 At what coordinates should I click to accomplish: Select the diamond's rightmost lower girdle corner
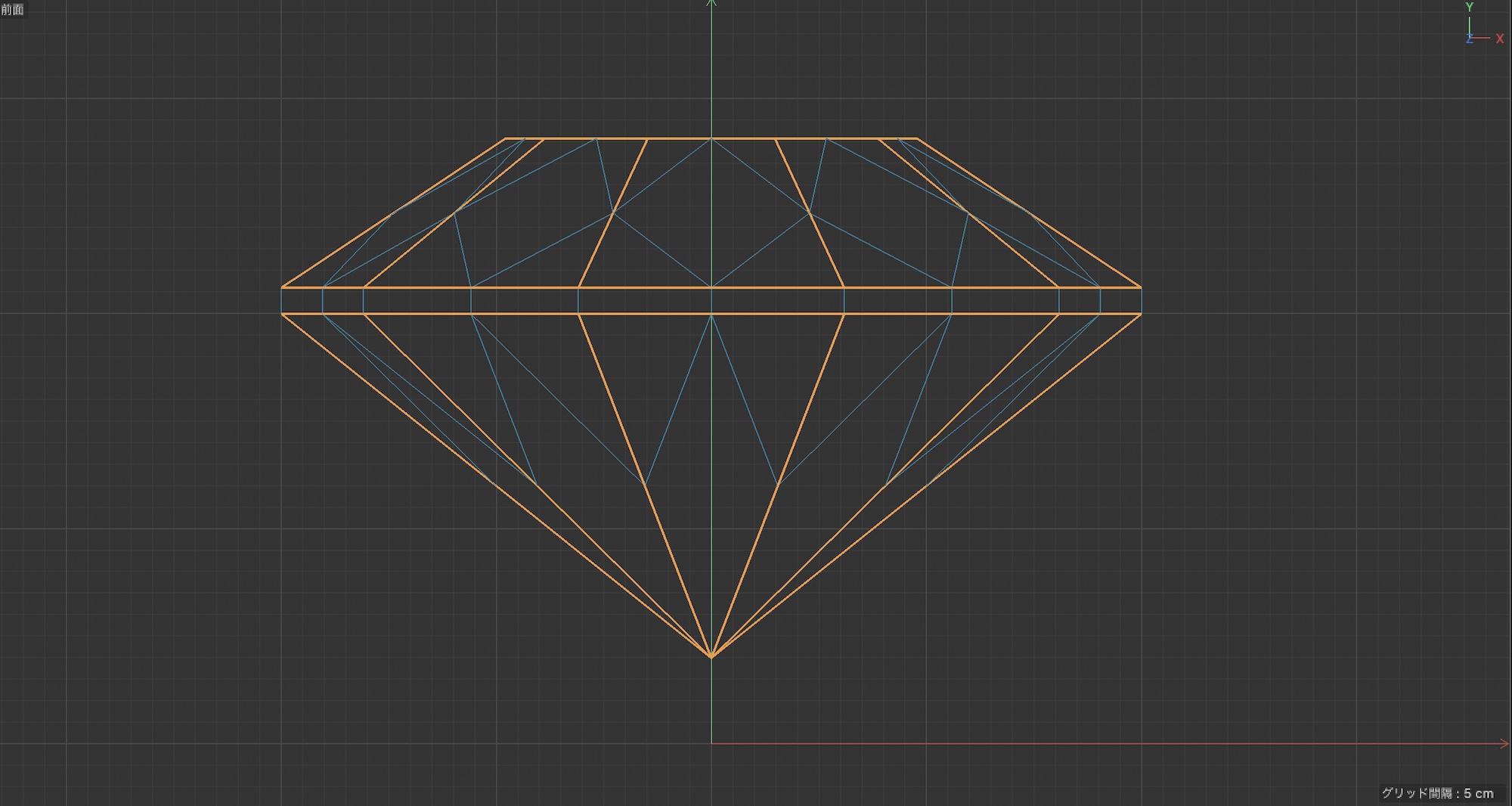1141,314
